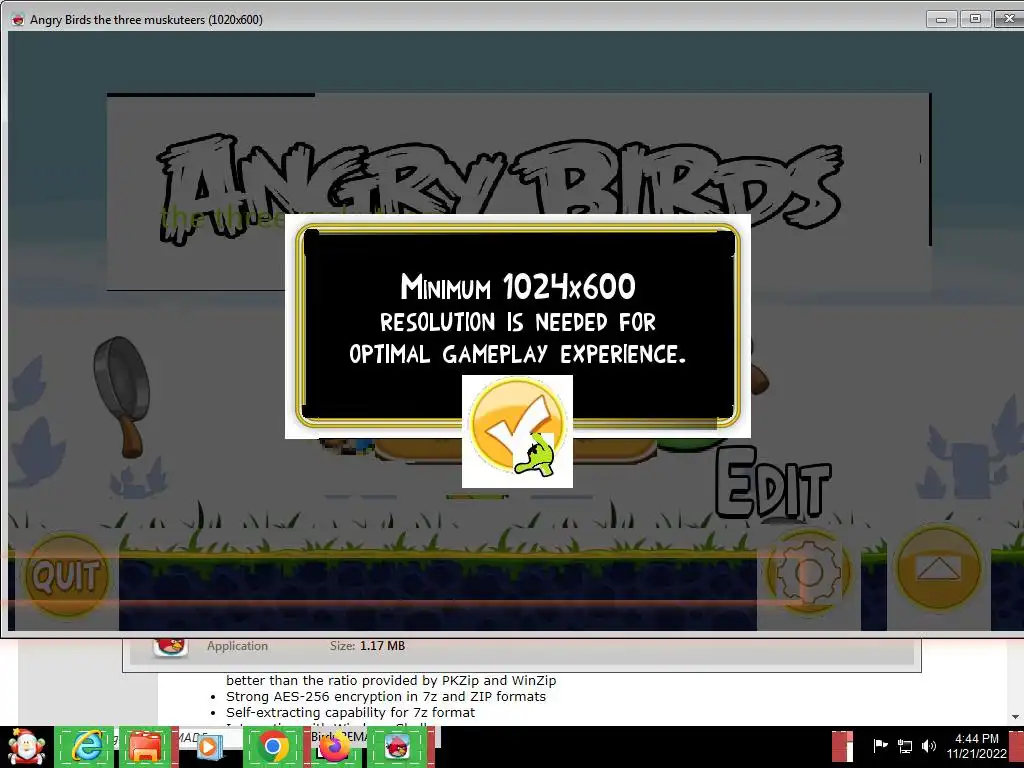Select the 'Application' text in the background window
Image resolution: width=1024 pixels, height=768 pixels.
tap(237, 646)
